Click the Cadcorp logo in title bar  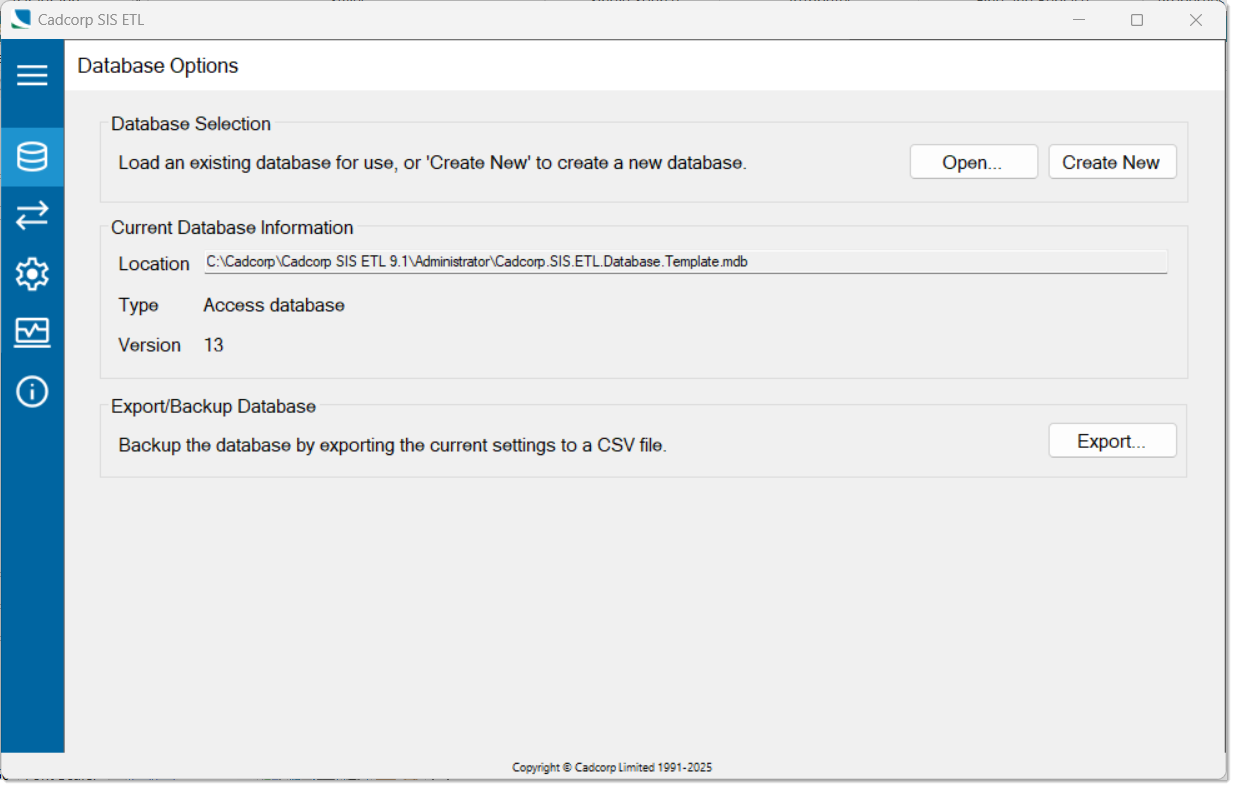pyautogui.click(x=20, y=20)
